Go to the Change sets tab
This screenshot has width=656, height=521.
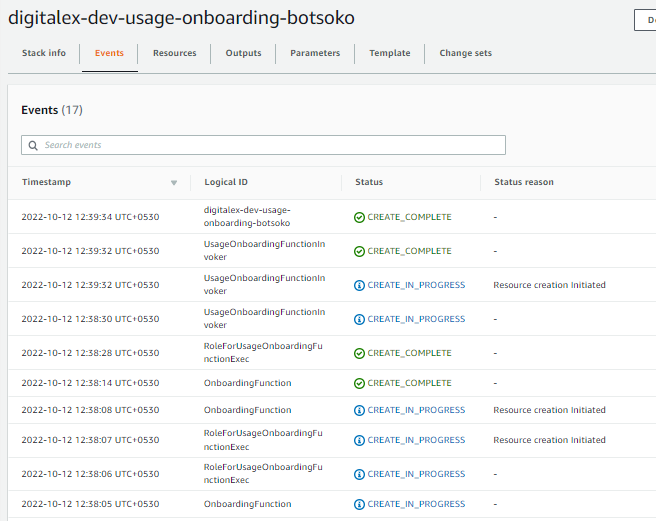[x=465, y=53]
